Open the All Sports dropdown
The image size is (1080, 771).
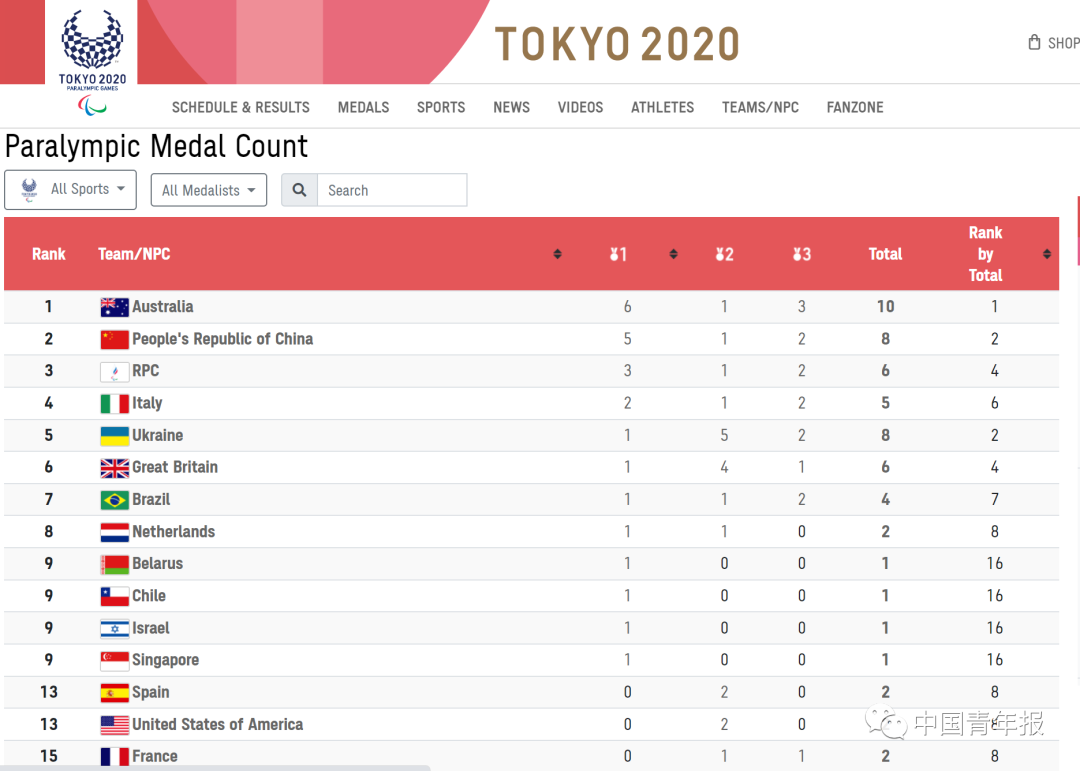click(70, 189)
